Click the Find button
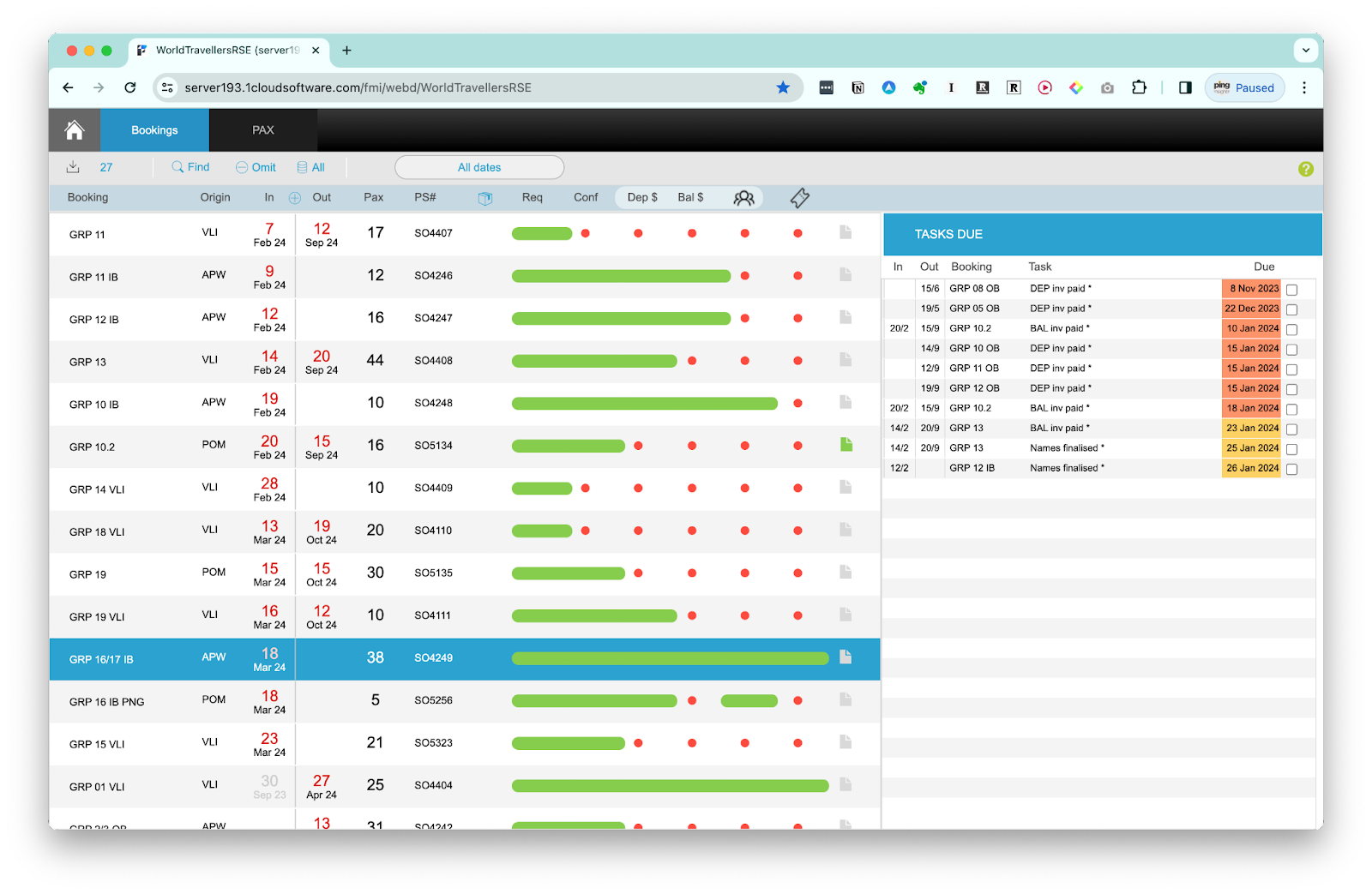This screenshot has height=894, width=1372. click(x=190, y=167)
